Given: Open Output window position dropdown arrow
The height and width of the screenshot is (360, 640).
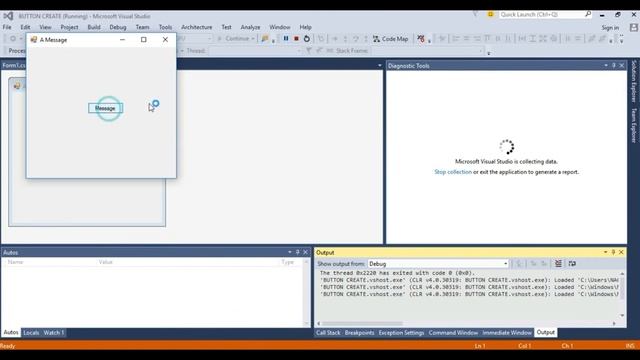Looking at the screenshot, I should pyautogui.click(x=605, y=252).
